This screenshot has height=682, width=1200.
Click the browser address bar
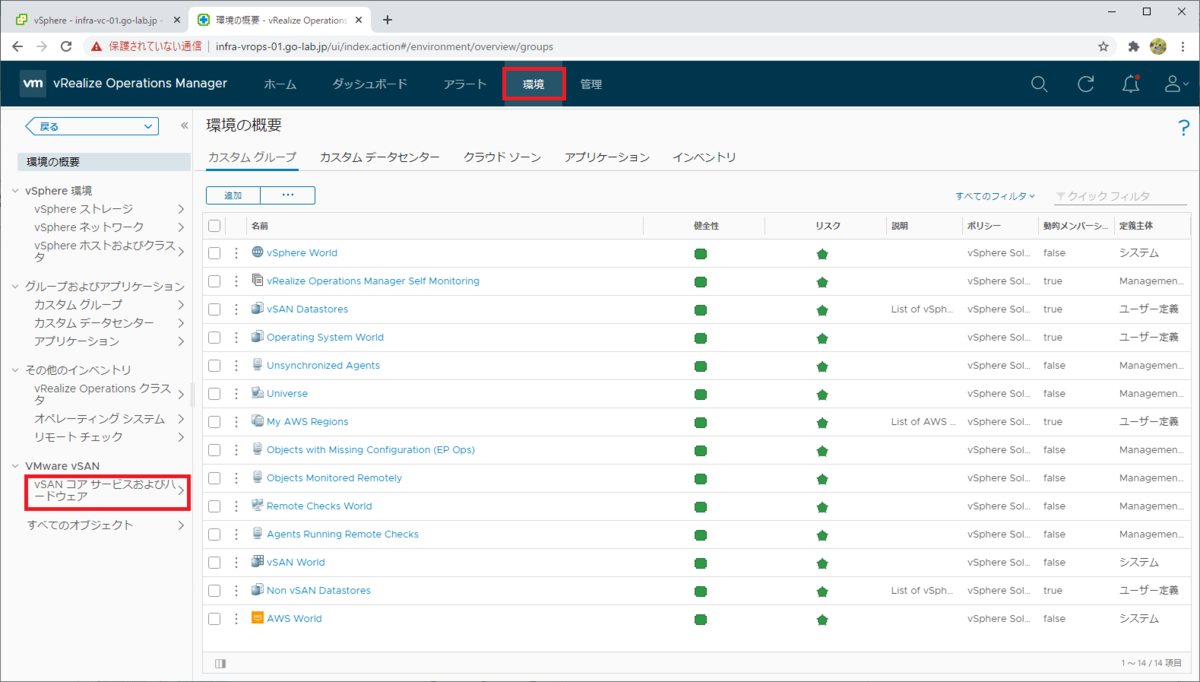coord(640,46)
